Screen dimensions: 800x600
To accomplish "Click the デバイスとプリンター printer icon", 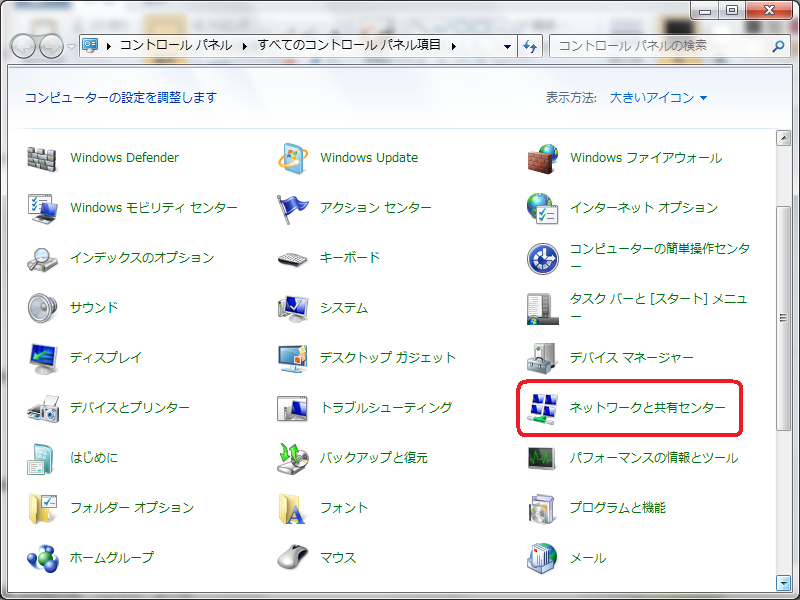I will point(43,408).
